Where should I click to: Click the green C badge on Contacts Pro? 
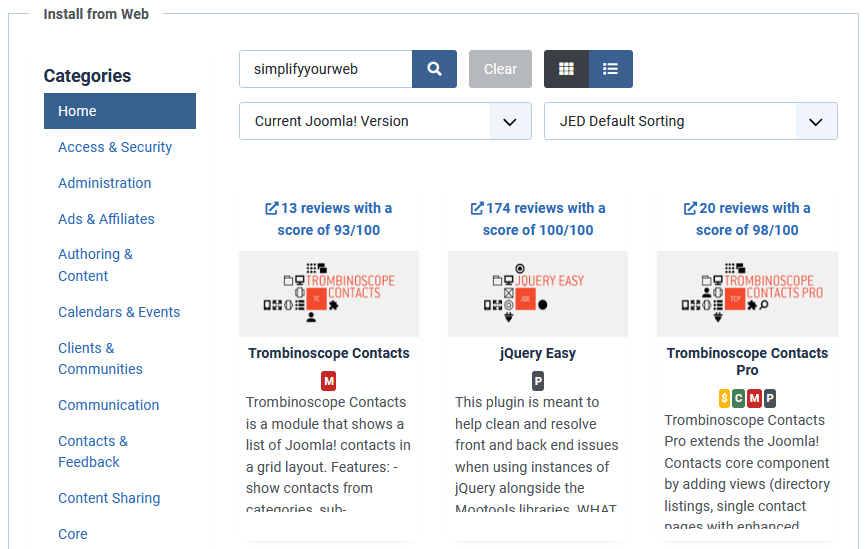[739, 399]
